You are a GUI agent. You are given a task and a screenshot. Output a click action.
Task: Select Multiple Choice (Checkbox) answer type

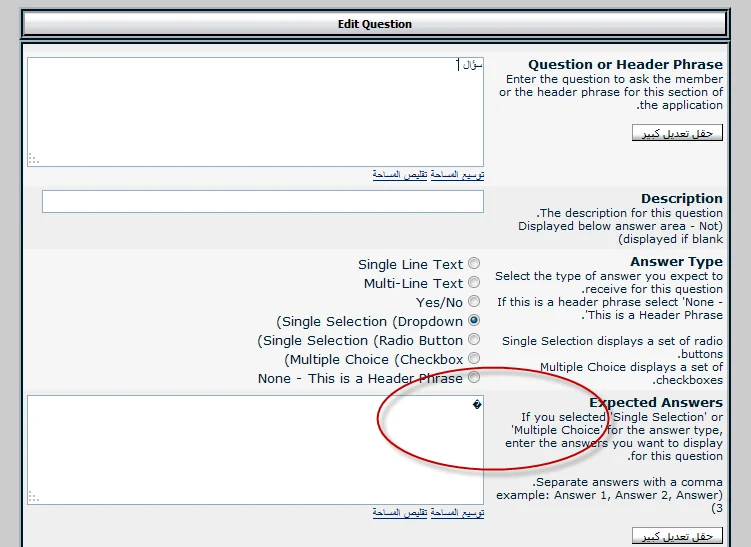point(474,359)
